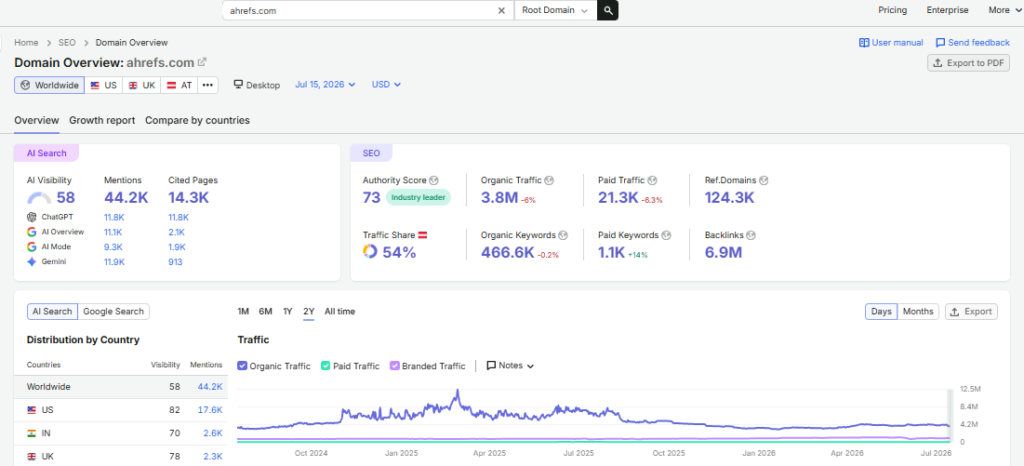Image resolution: width=1024 pixels, height=466 pixels.
Task: Click Ref.Domains info icon
Action: point(763,180)
